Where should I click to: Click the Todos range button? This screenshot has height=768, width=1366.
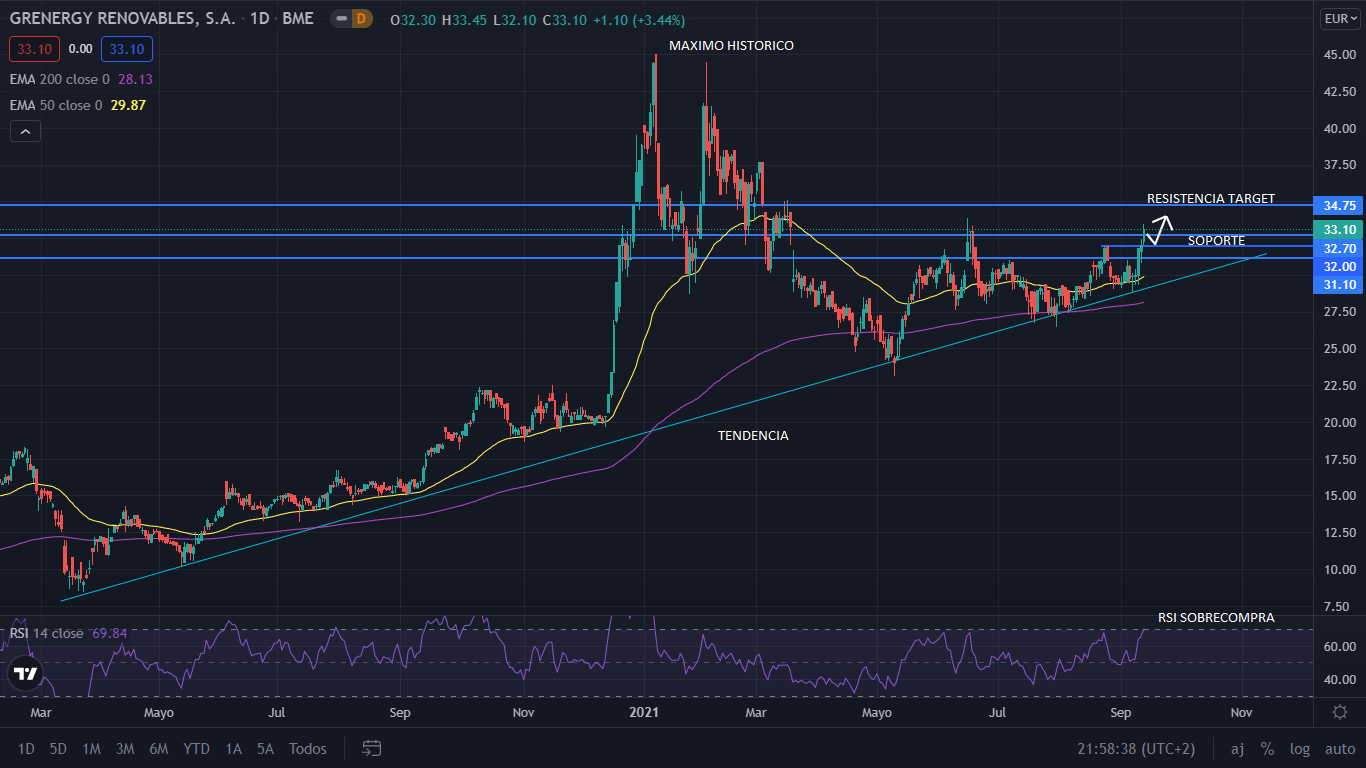(x=307, y=748)
